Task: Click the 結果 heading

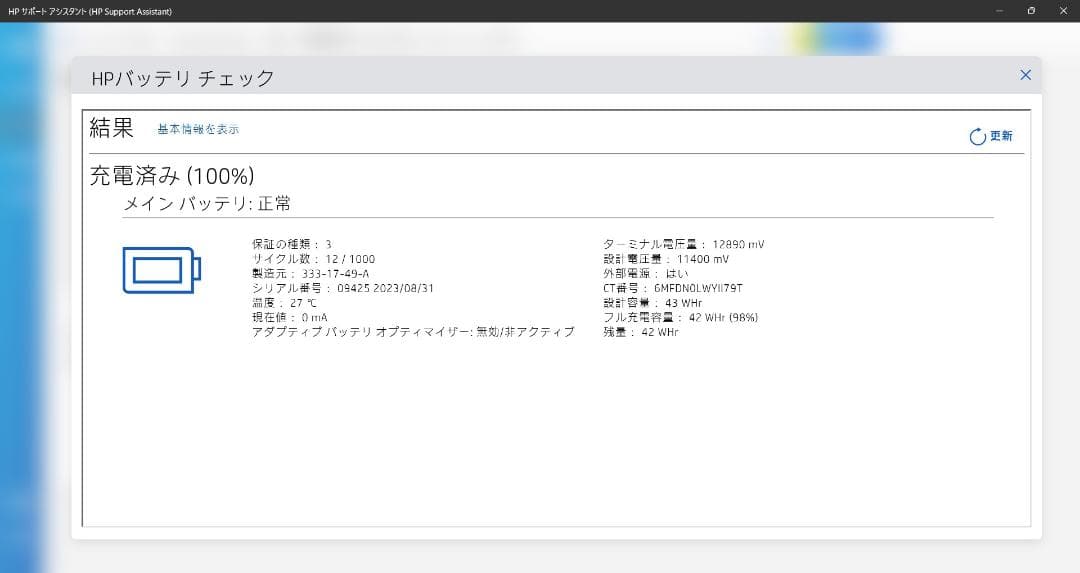Action: 112,127
